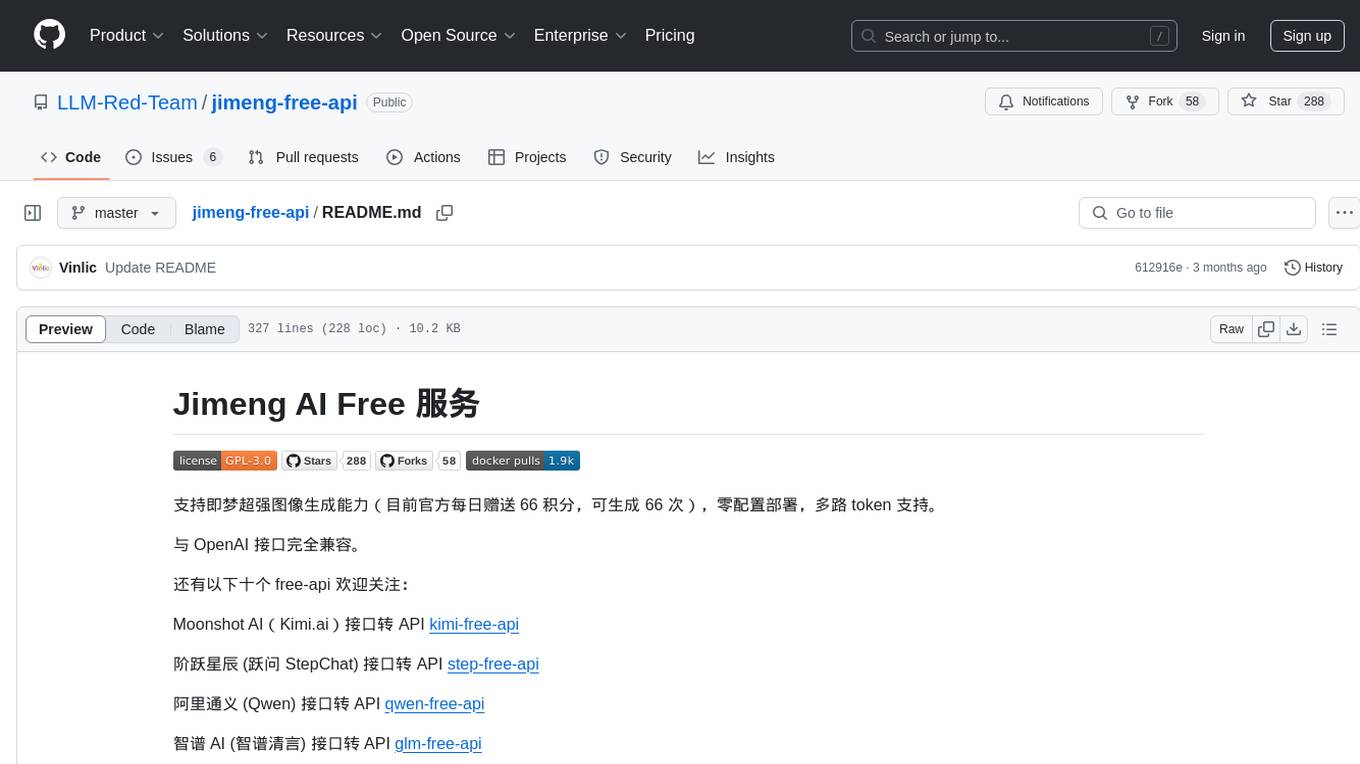Click the Go to file search field
The width and height of the screenshot is (1360, 764).
click(1197, 213)
